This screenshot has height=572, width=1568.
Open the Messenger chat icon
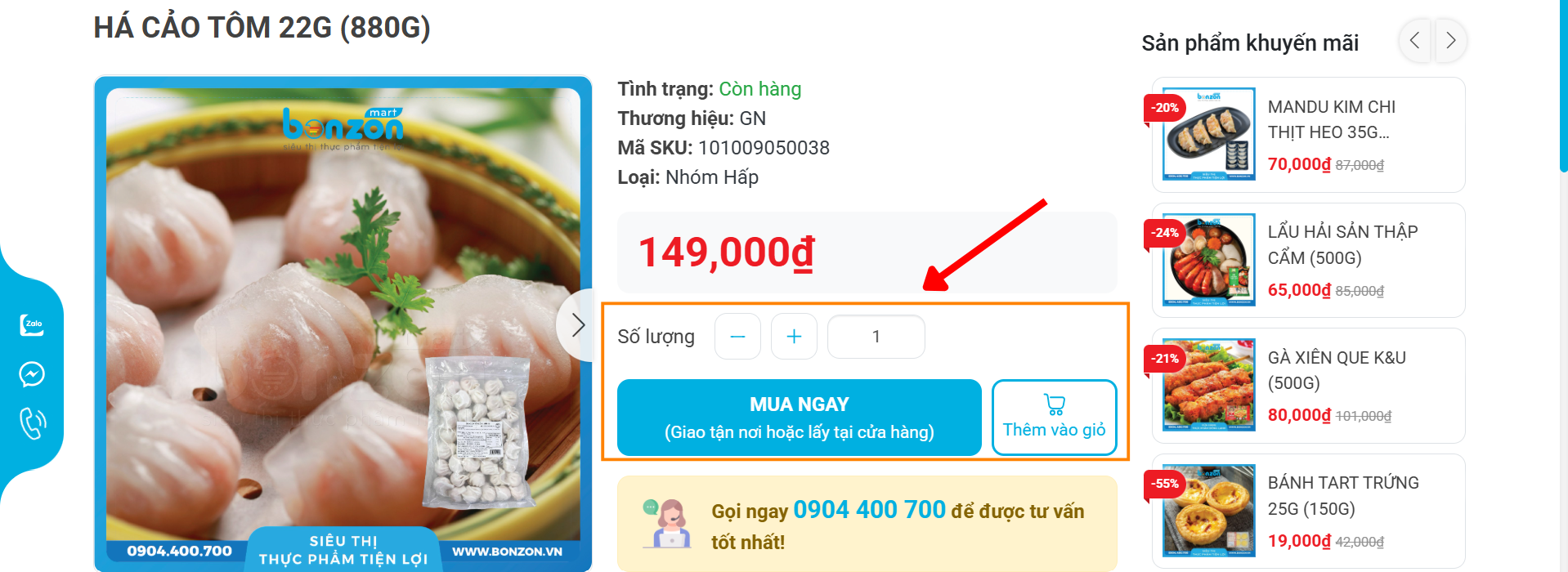coord(32,374)
